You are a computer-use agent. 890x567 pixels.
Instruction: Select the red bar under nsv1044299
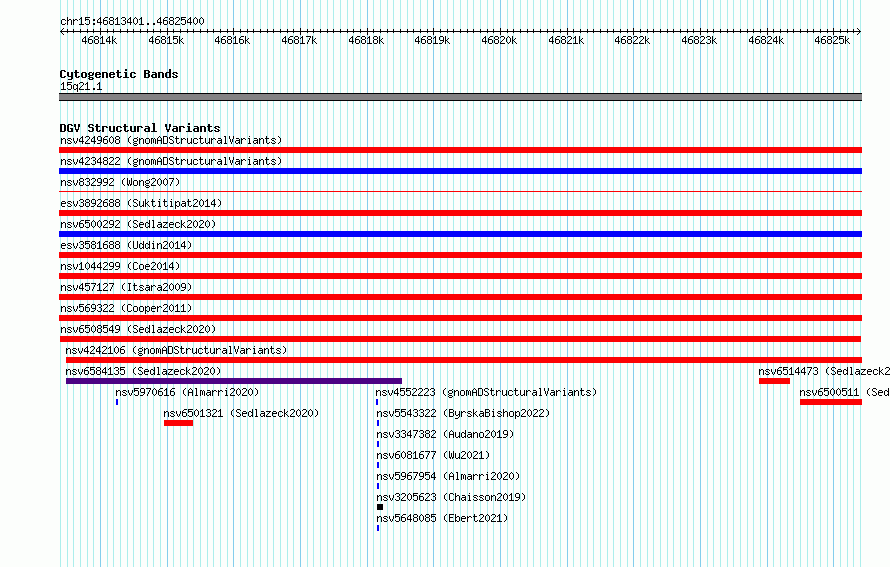pyautogui.click(x=460, y=276)
